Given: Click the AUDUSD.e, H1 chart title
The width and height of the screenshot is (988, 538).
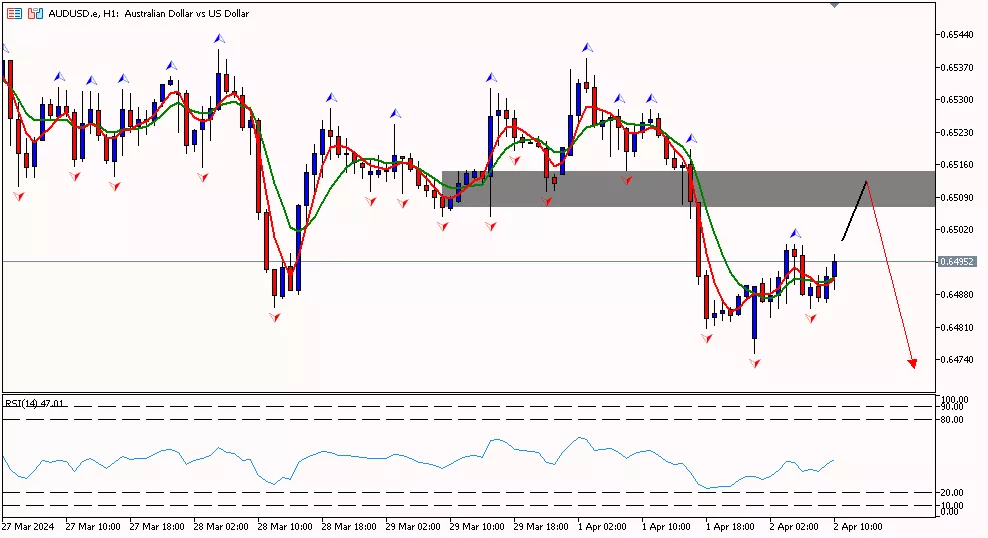Looking at the screenshot, I should 149,13.
